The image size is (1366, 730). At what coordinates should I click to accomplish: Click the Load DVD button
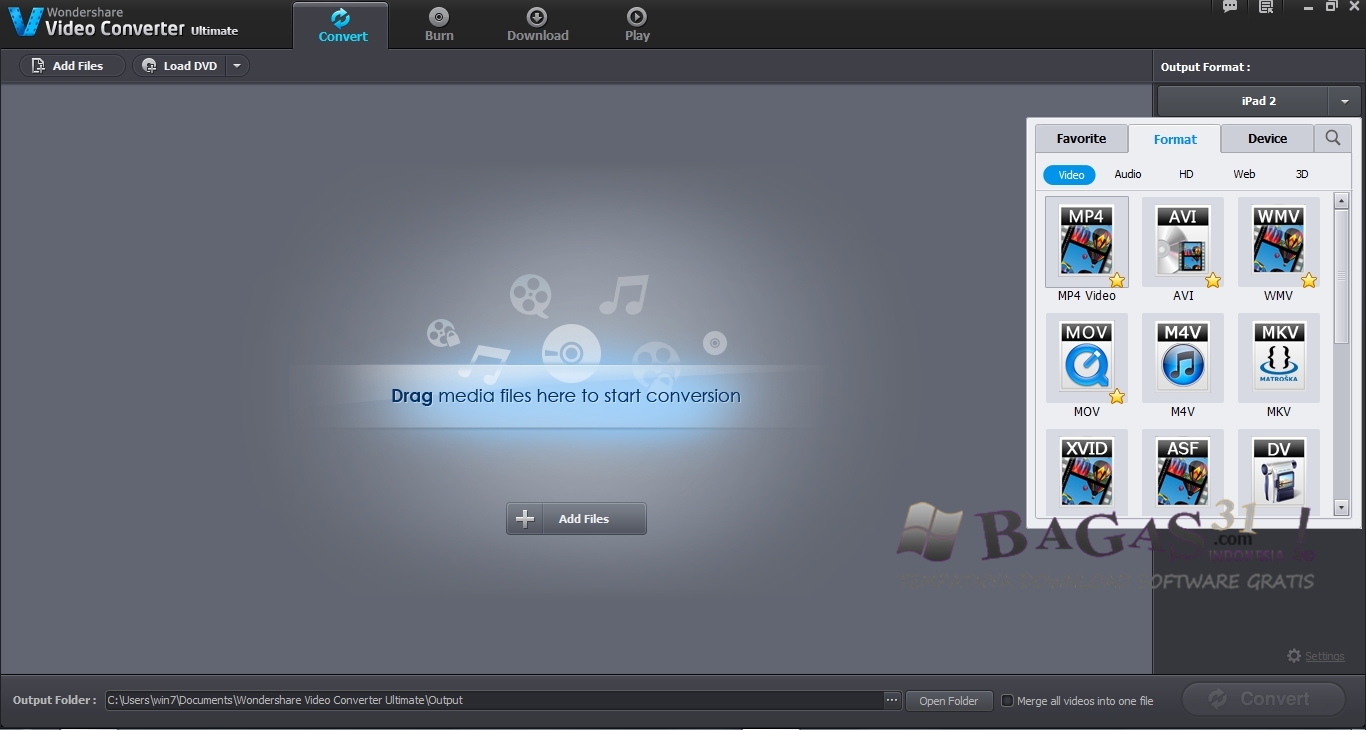(x=180, y=66)
